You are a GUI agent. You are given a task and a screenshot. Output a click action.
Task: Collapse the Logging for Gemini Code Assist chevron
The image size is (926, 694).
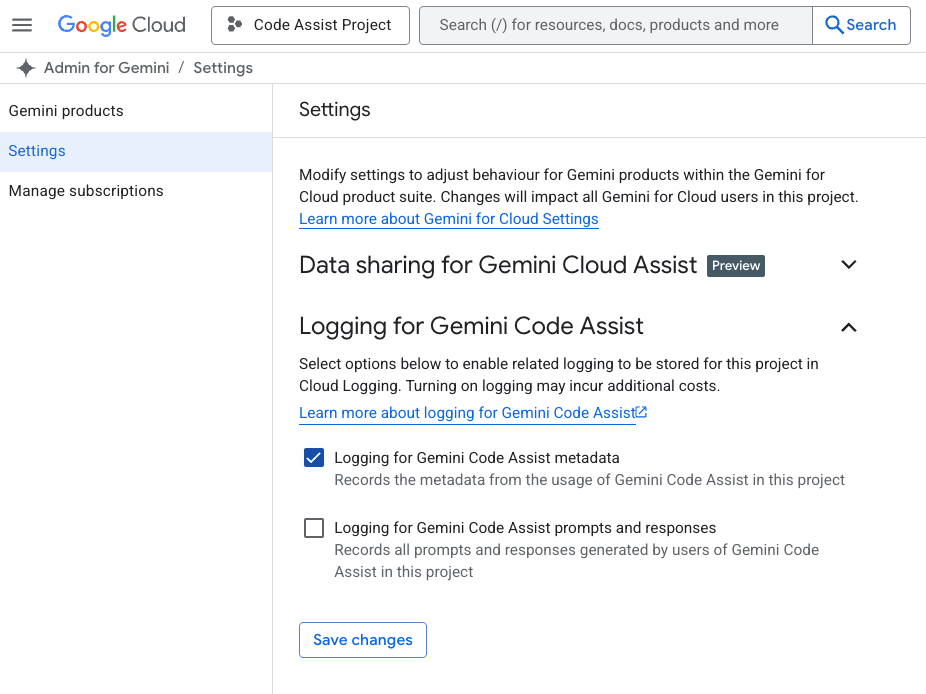tap(849, 327)
